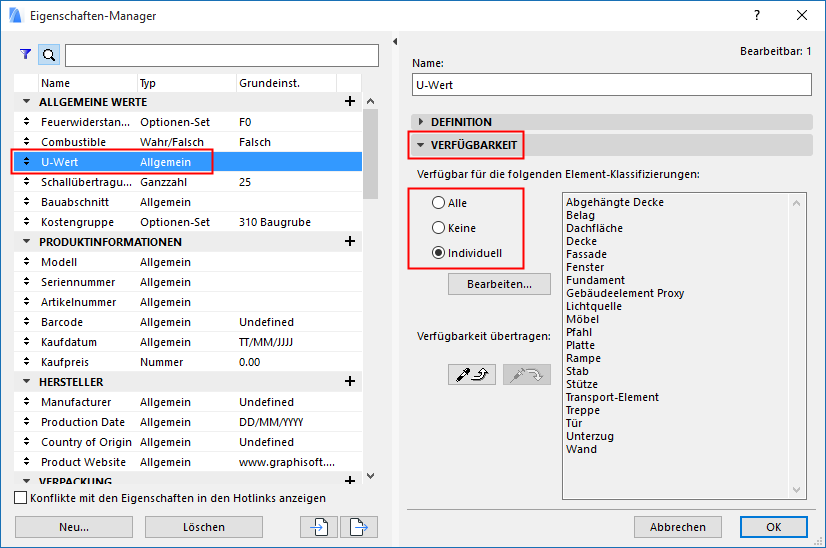Click move handle icon of Combustible row
Screen dimensions: 826x548
[x=26, y=142]
